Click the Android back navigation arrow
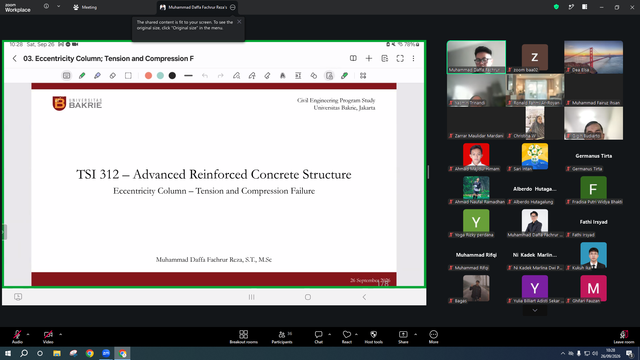This screenshot has width=640, height=360. tap(364, 297)
